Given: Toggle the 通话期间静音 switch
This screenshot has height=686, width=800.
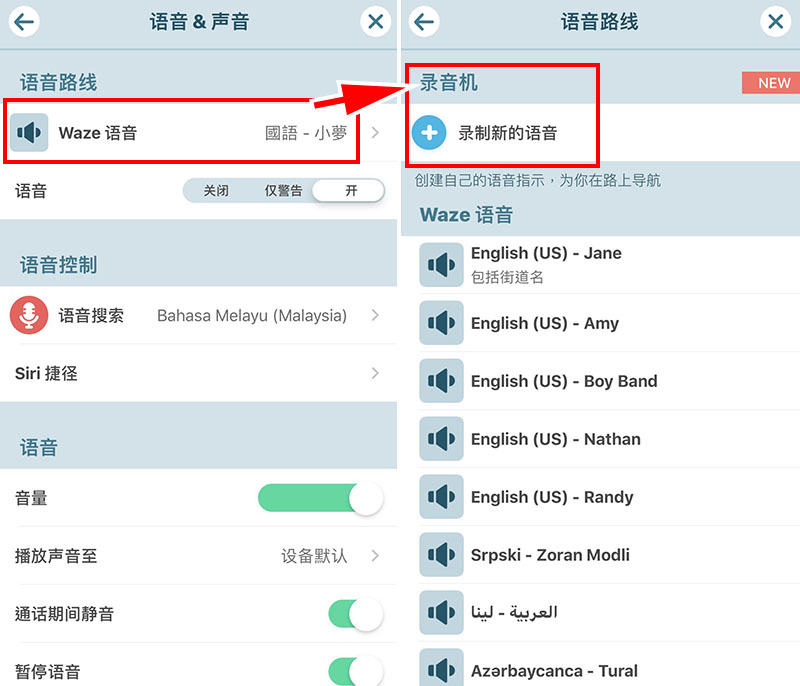Looking at the screenshot, I should tap(356, 614).
